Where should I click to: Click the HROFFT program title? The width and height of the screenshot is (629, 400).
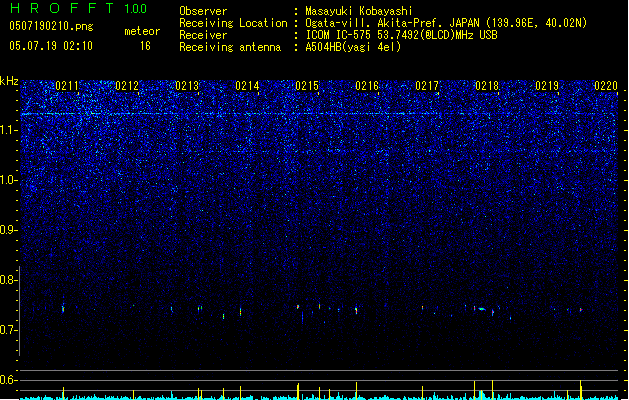click(62, 8)
